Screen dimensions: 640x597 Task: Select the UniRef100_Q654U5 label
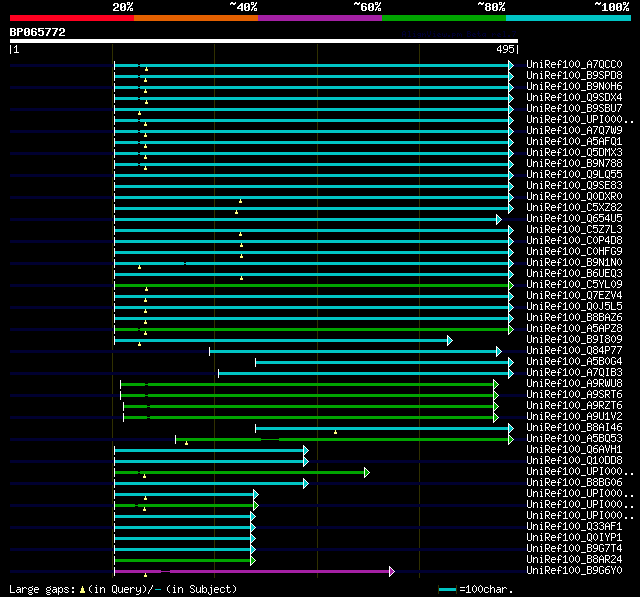[574, 219]
